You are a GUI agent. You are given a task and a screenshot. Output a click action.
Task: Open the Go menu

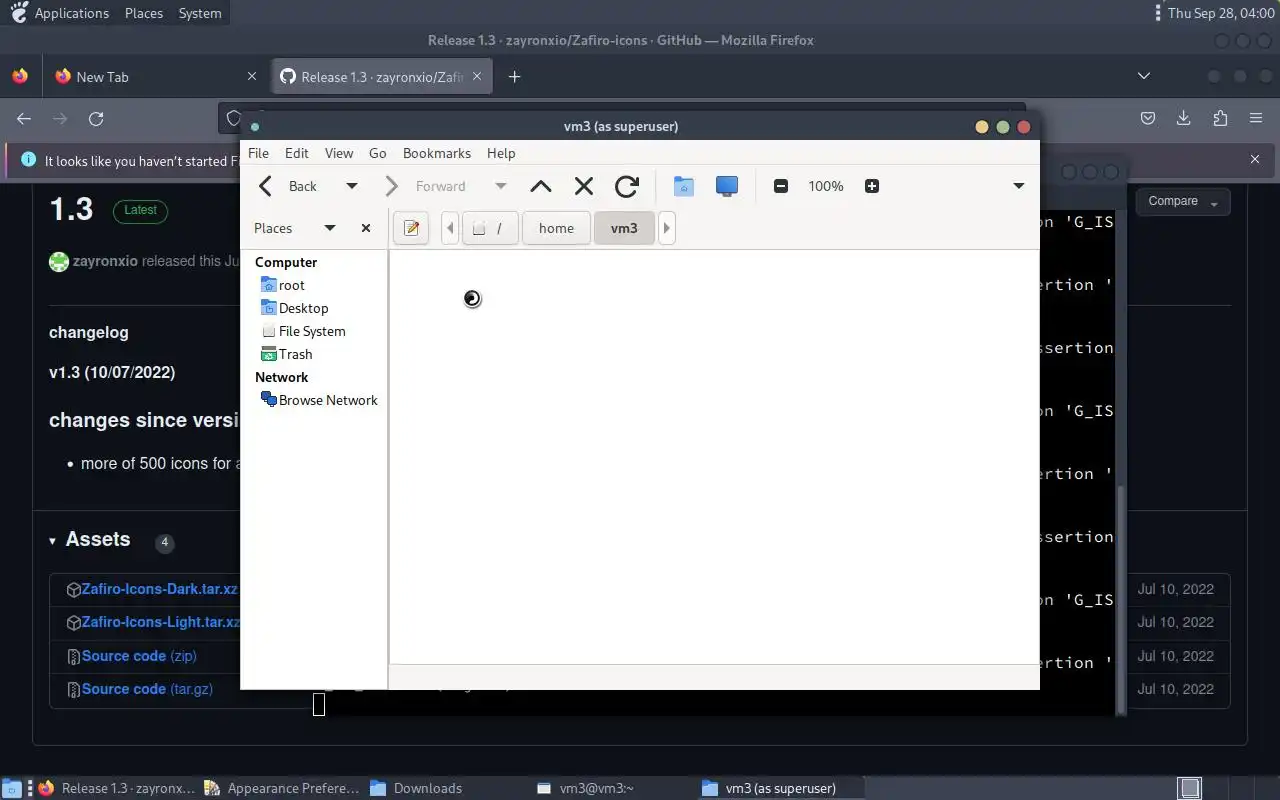tap(377, 153)
